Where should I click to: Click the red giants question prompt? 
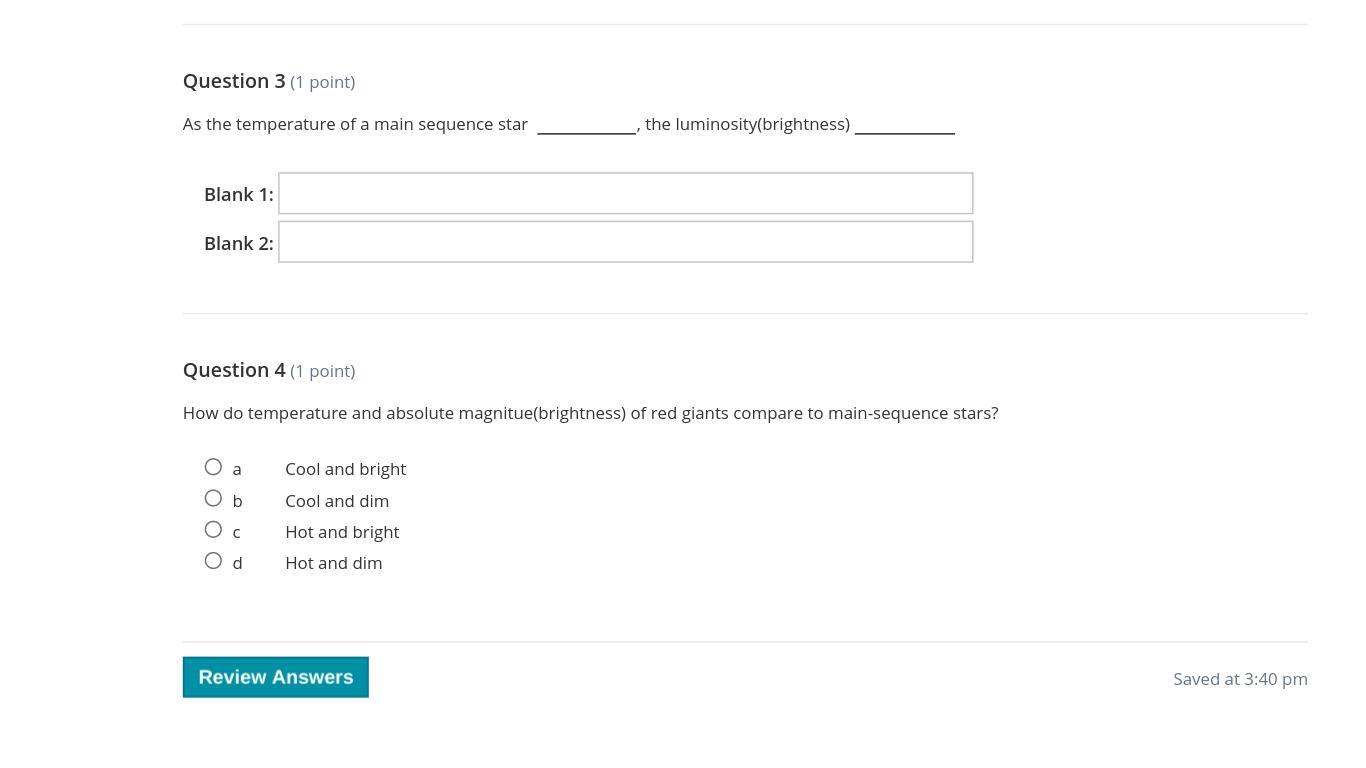click(590, 413)
